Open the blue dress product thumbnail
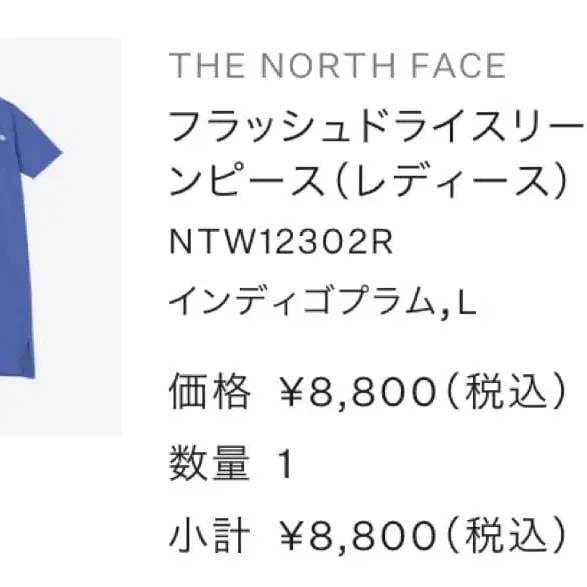Screen dimensions: 587x587 tap(61, 237)
